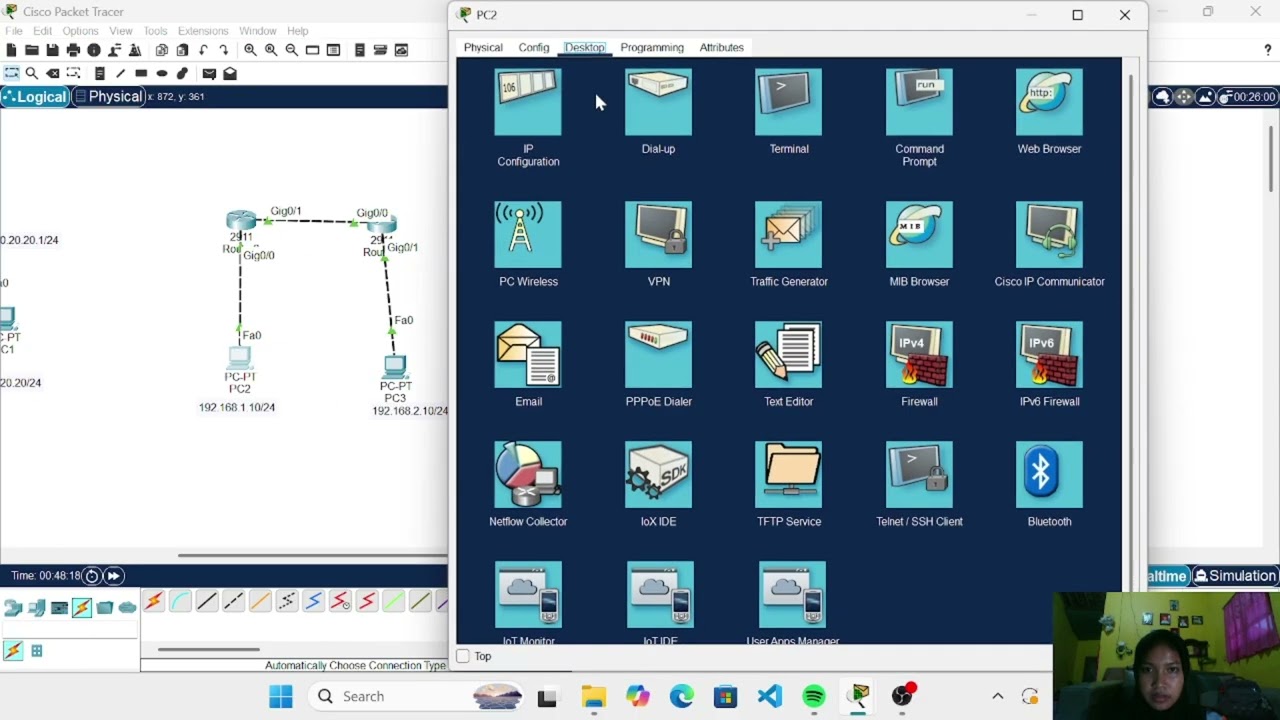This screenshot has width=1280, height=720.
Task: Open the Email app
Action: tap(528, 355)
